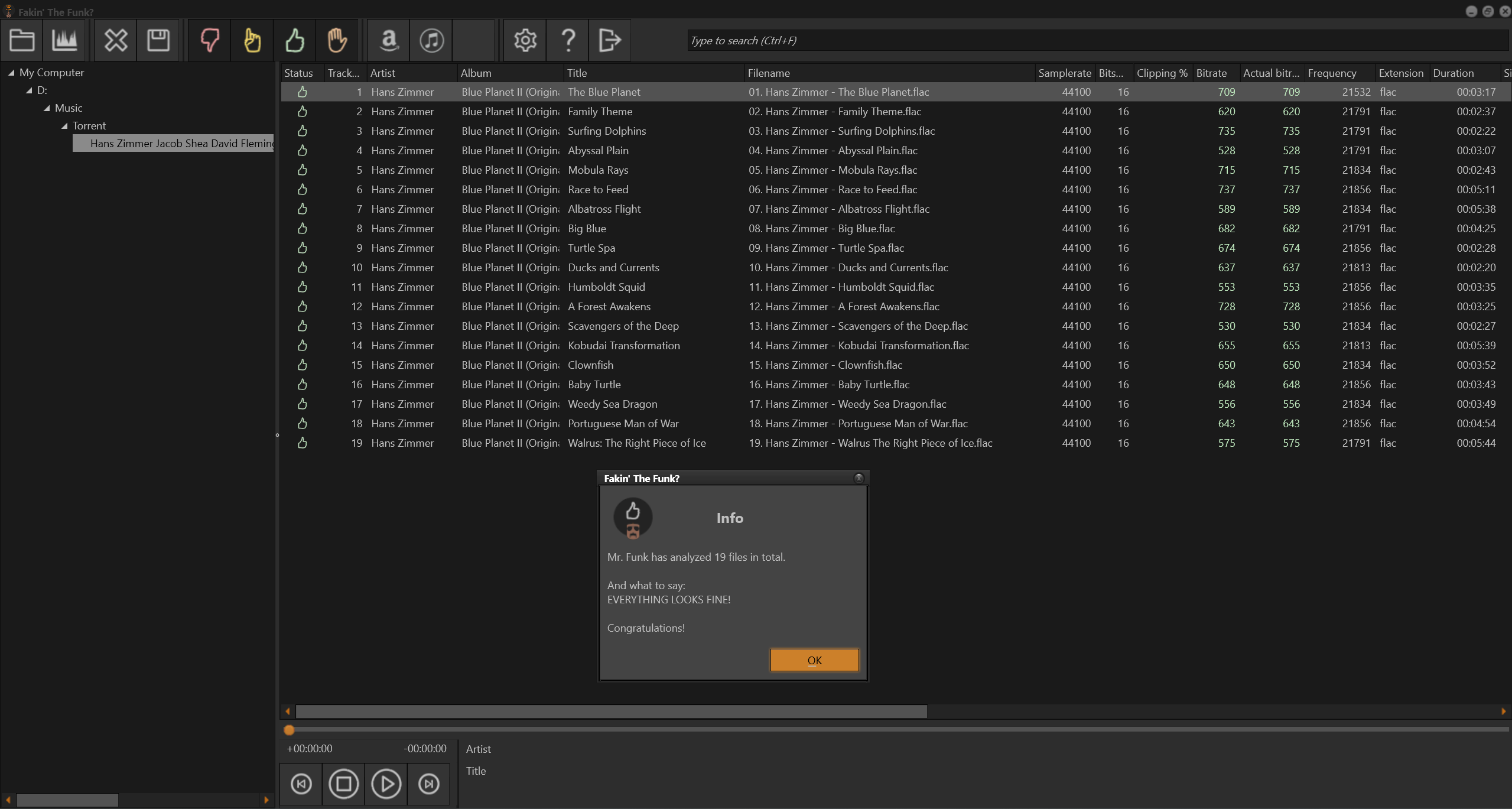
Task: Click the open folder toolbar icon
Action: (x=22, y=40)
